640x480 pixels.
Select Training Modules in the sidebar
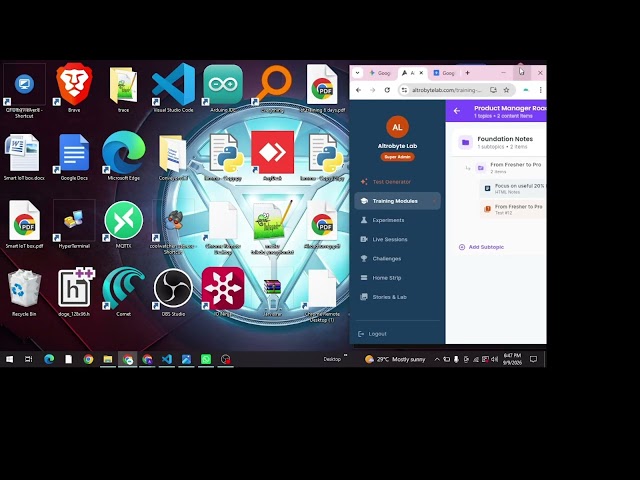[x=397, y=201]
